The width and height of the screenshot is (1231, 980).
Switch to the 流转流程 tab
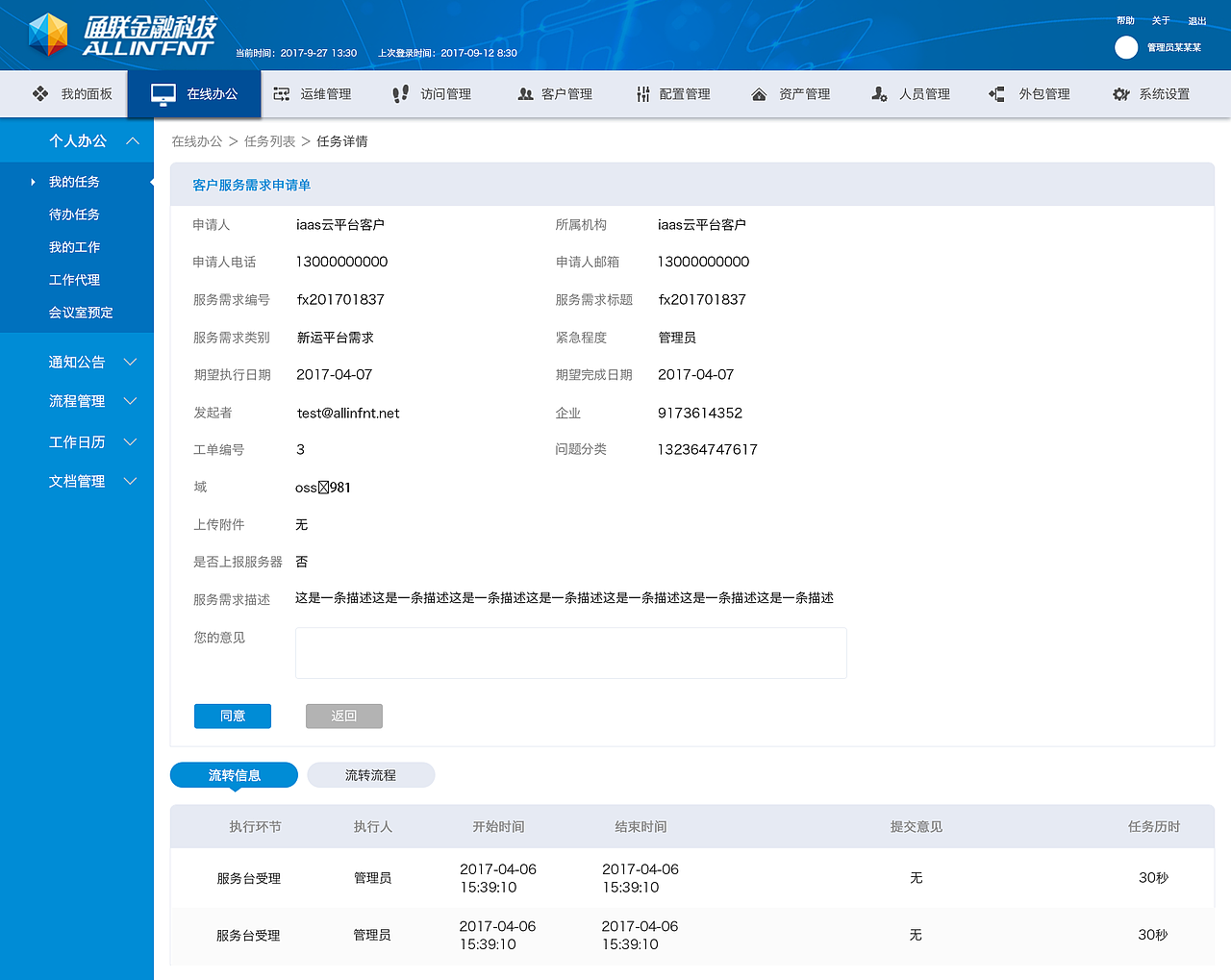click(370, 774)
